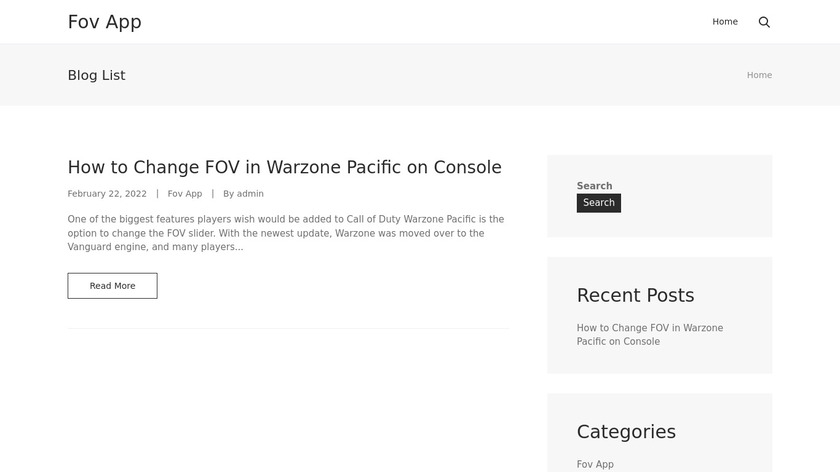
Task: Click the Recent Posts widget heading
Action: 635,295
